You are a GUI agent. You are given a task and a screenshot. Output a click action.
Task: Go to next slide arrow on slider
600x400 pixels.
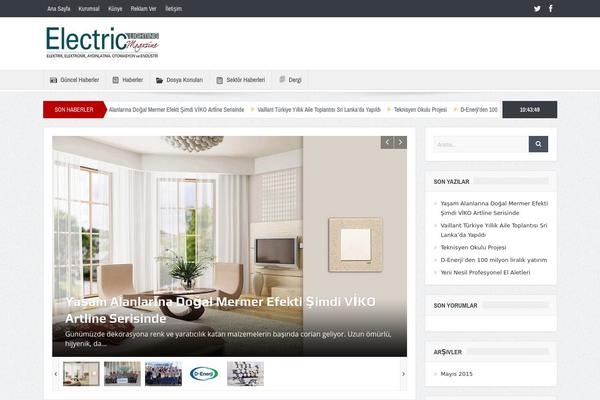point(400,142)
